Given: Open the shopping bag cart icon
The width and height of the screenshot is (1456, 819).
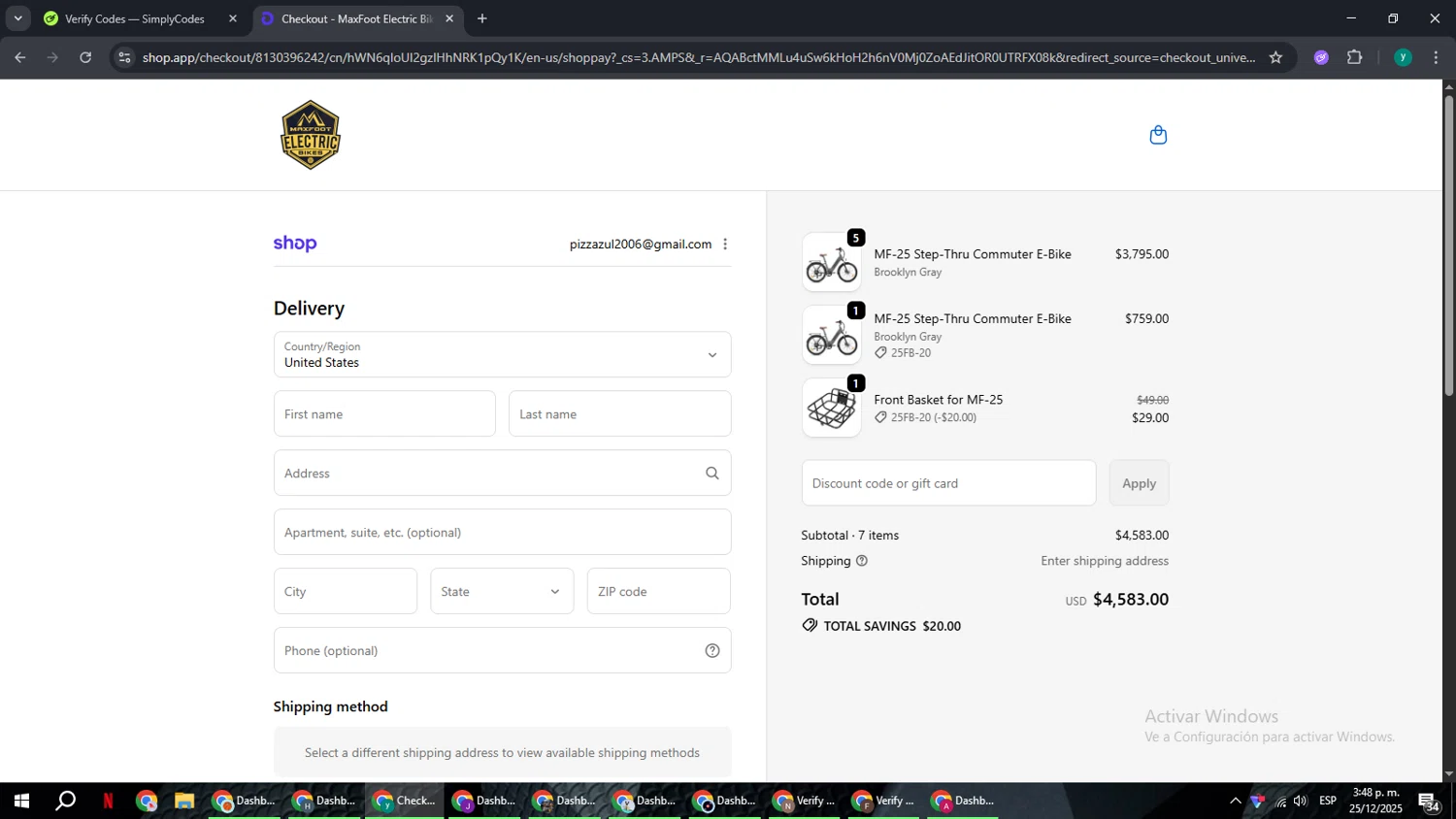Looking at the screenshot, I should click(x=1158, y=135).
